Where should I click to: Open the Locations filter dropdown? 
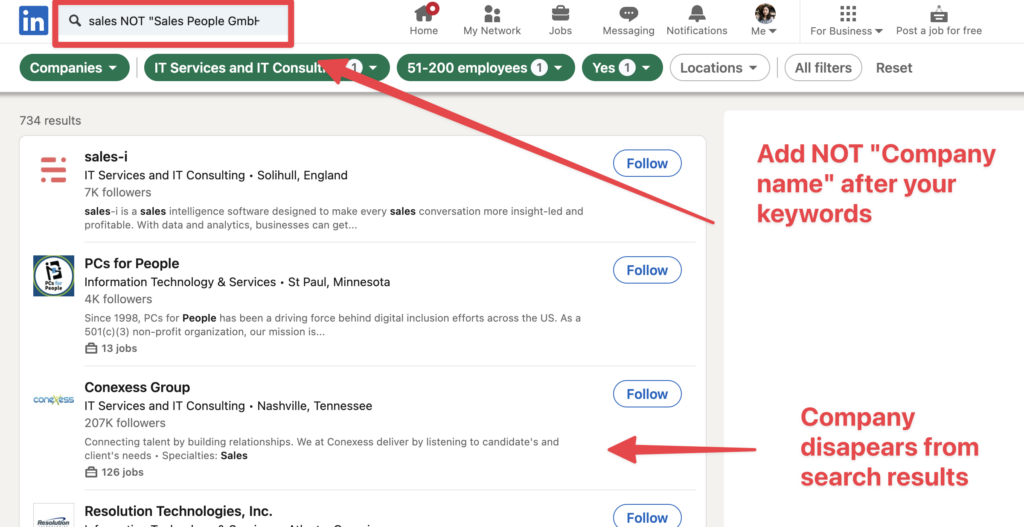[720, 68]
